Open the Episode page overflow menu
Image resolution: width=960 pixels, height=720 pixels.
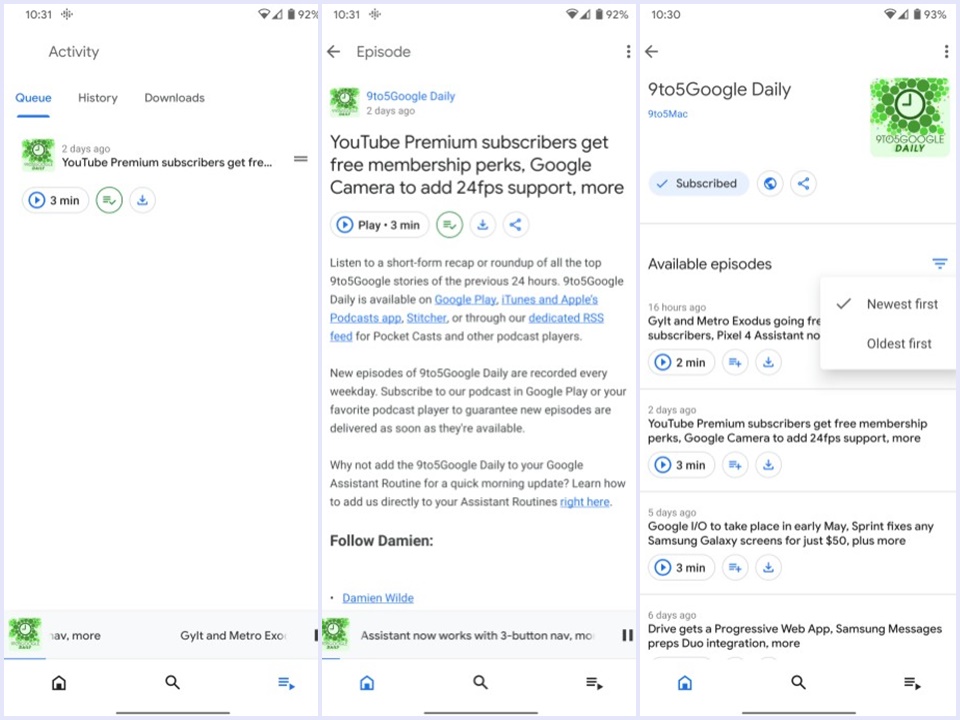[628, 51]
